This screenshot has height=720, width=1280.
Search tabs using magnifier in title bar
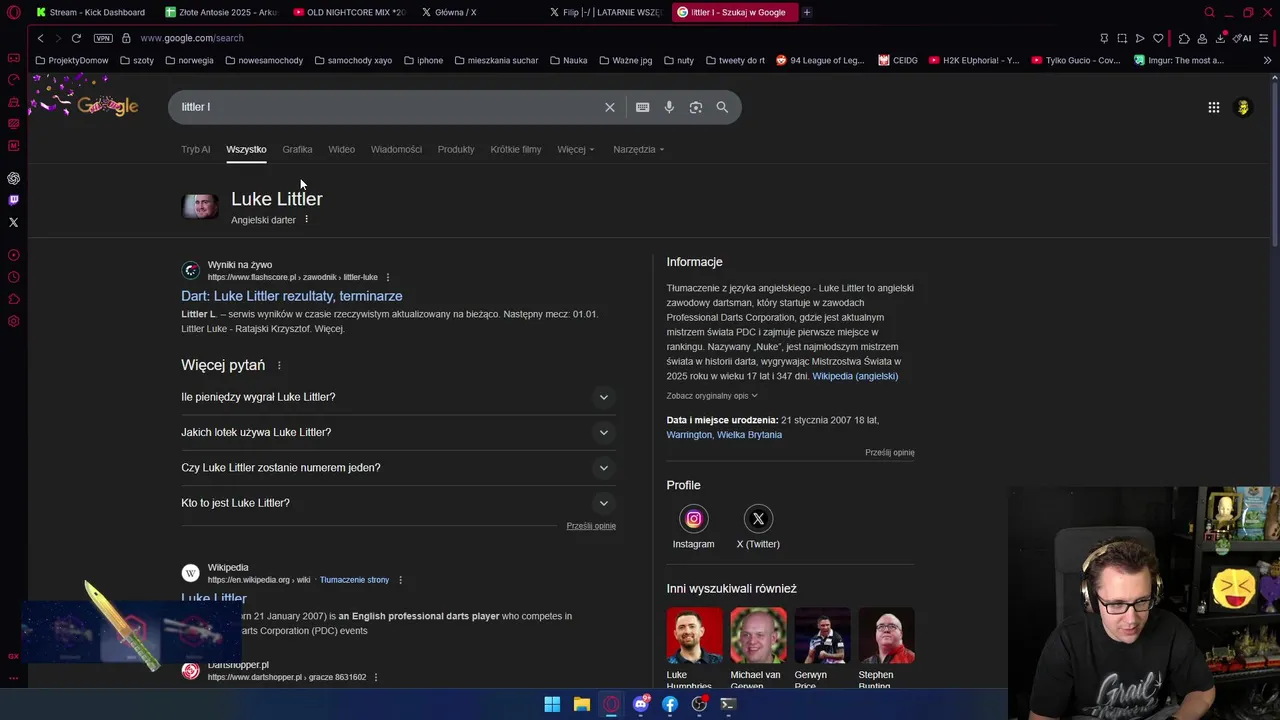(1209, 12)
